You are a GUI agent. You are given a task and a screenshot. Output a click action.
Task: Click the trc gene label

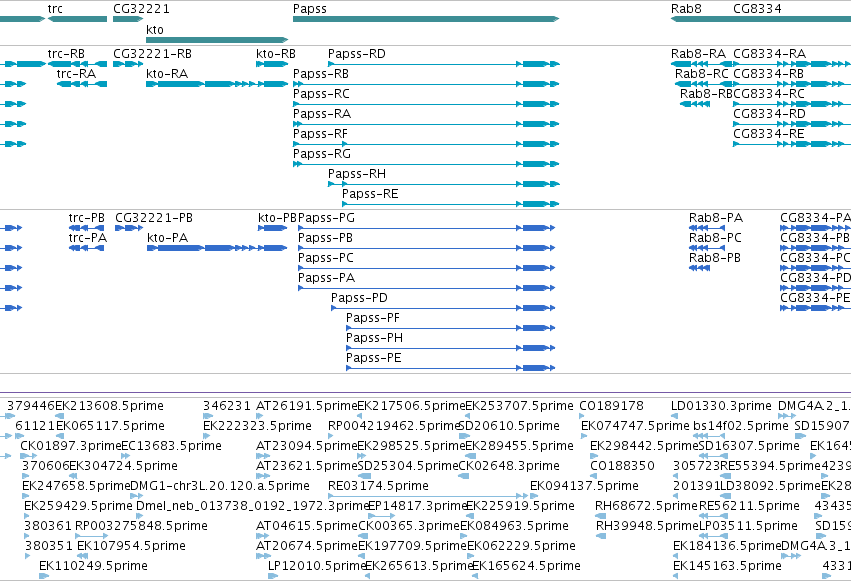click(55, 9)
